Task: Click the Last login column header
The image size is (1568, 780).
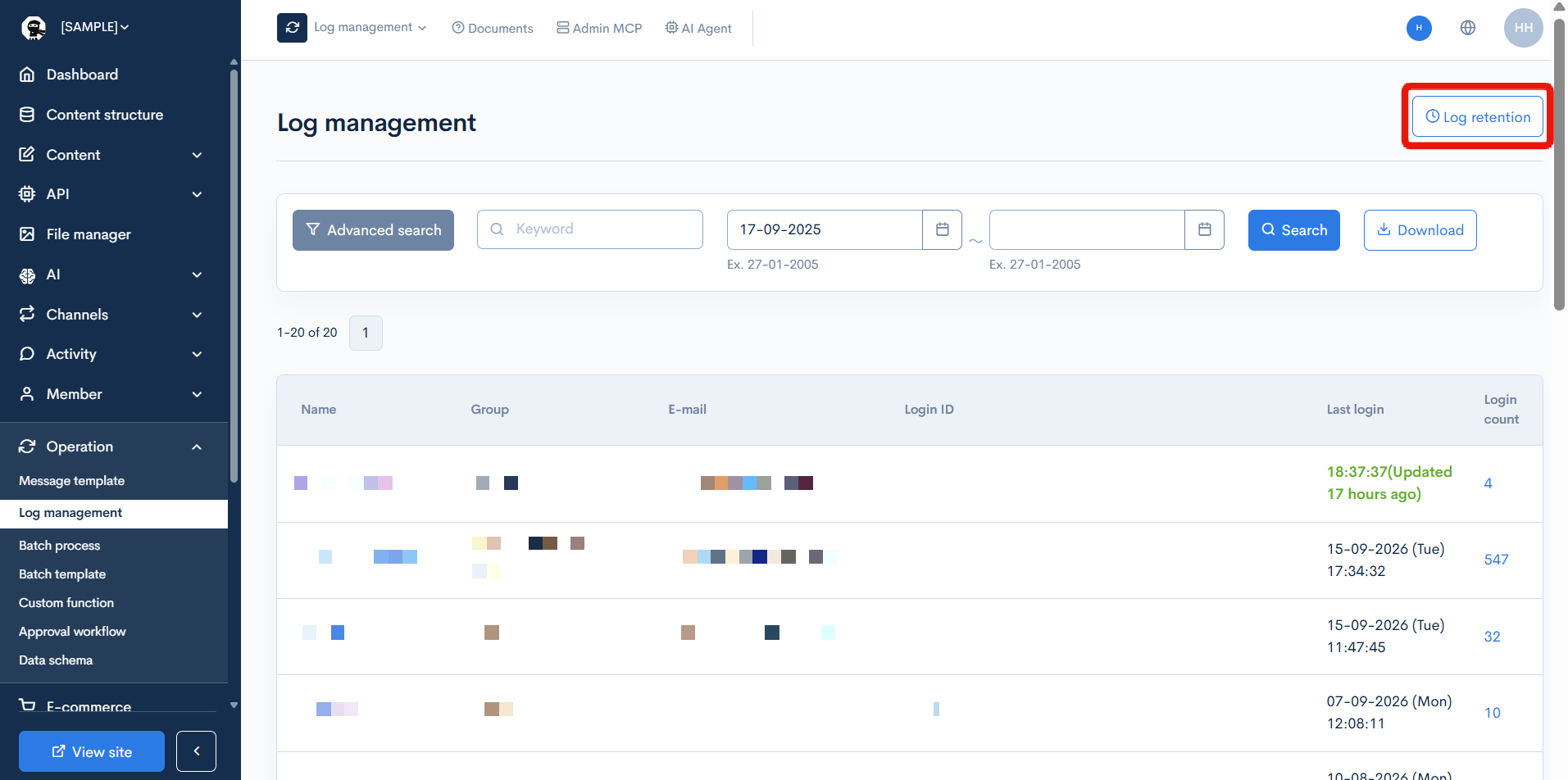Action: tap(1355, 410)
